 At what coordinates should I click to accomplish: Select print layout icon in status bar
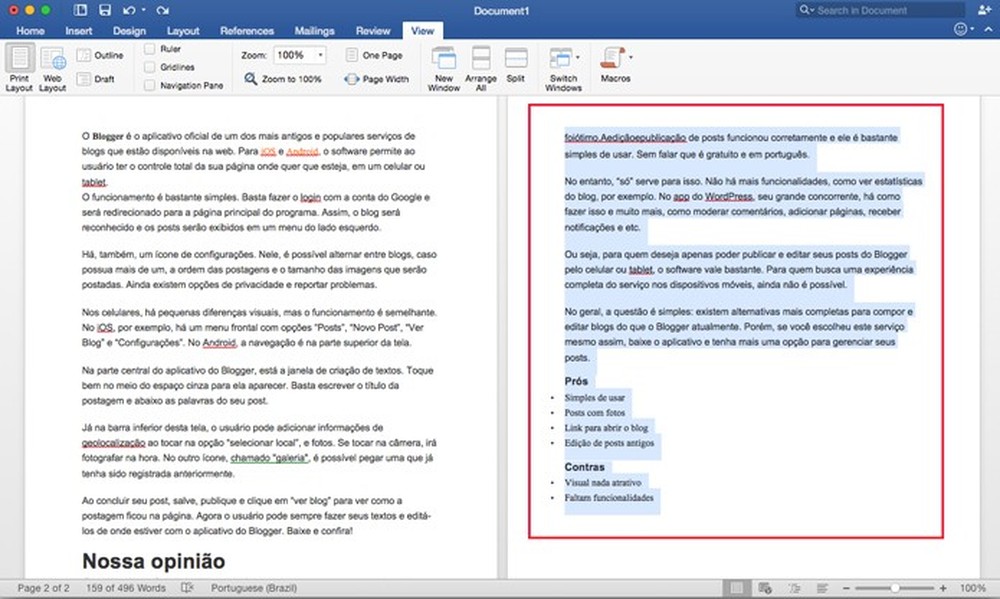[736, 588]
